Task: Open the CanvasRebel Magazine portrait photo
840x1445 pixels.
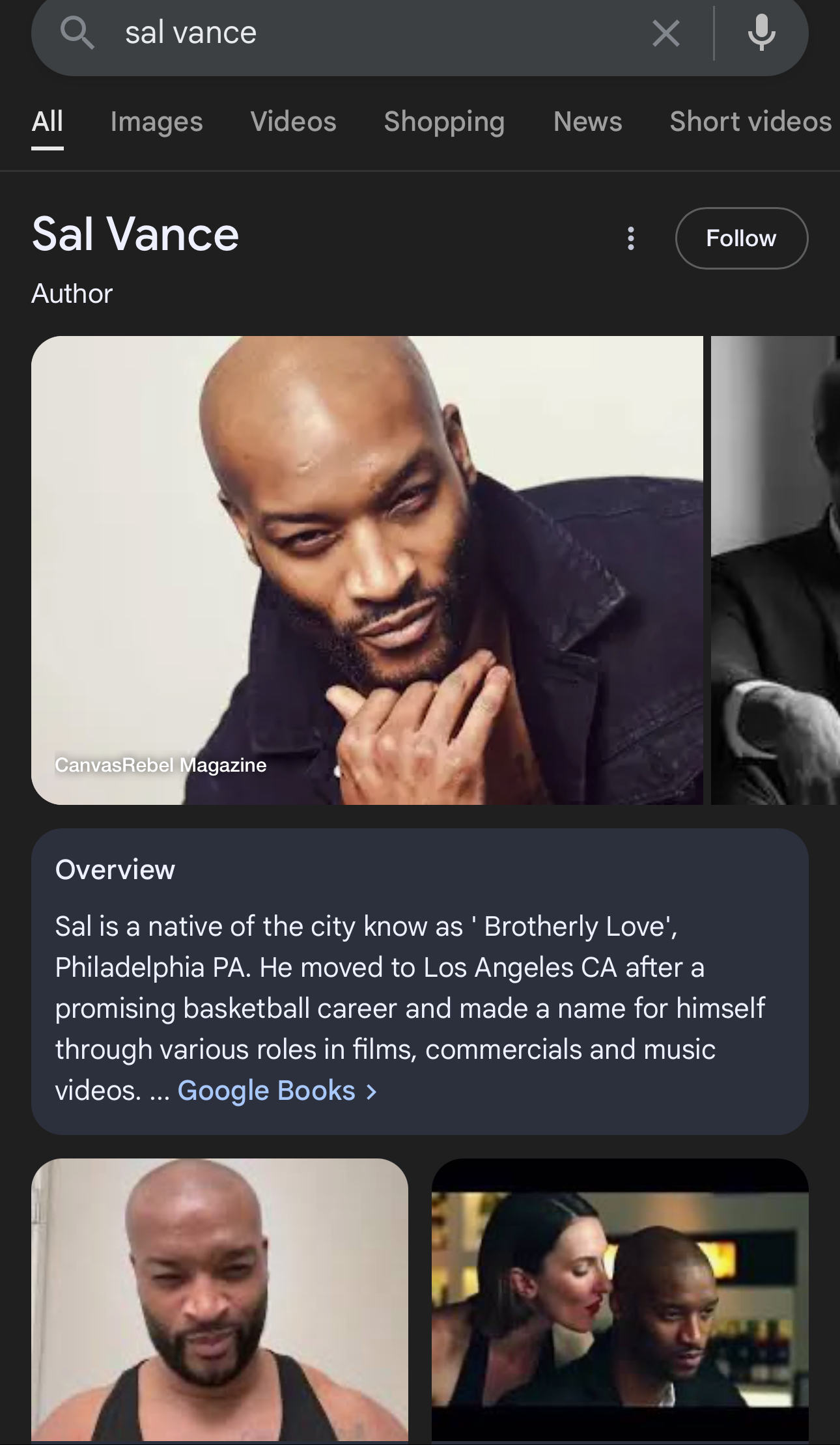Action: pyautogui.click(x=367, y=570)
